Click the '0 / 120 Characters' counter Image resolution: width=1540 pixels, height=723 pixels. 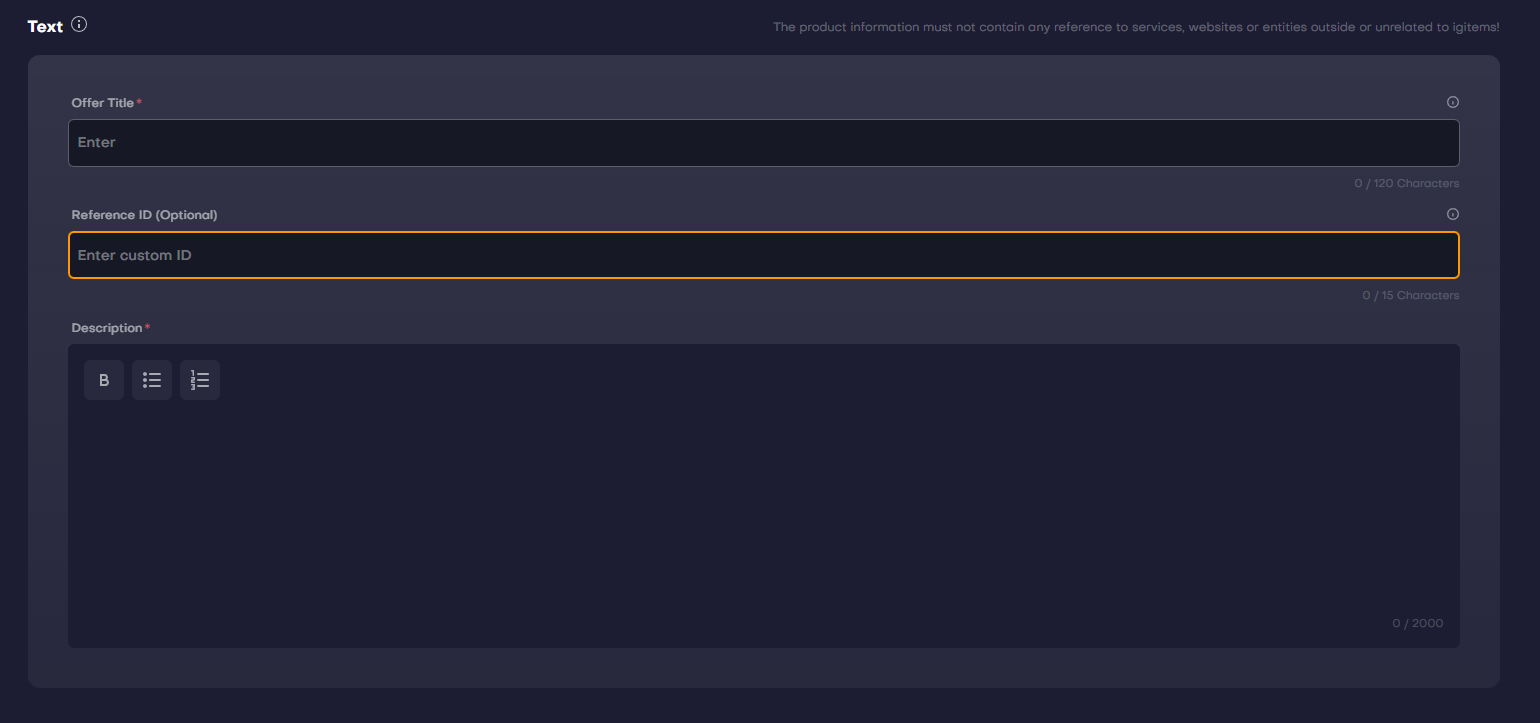[x=1407, y=184]
